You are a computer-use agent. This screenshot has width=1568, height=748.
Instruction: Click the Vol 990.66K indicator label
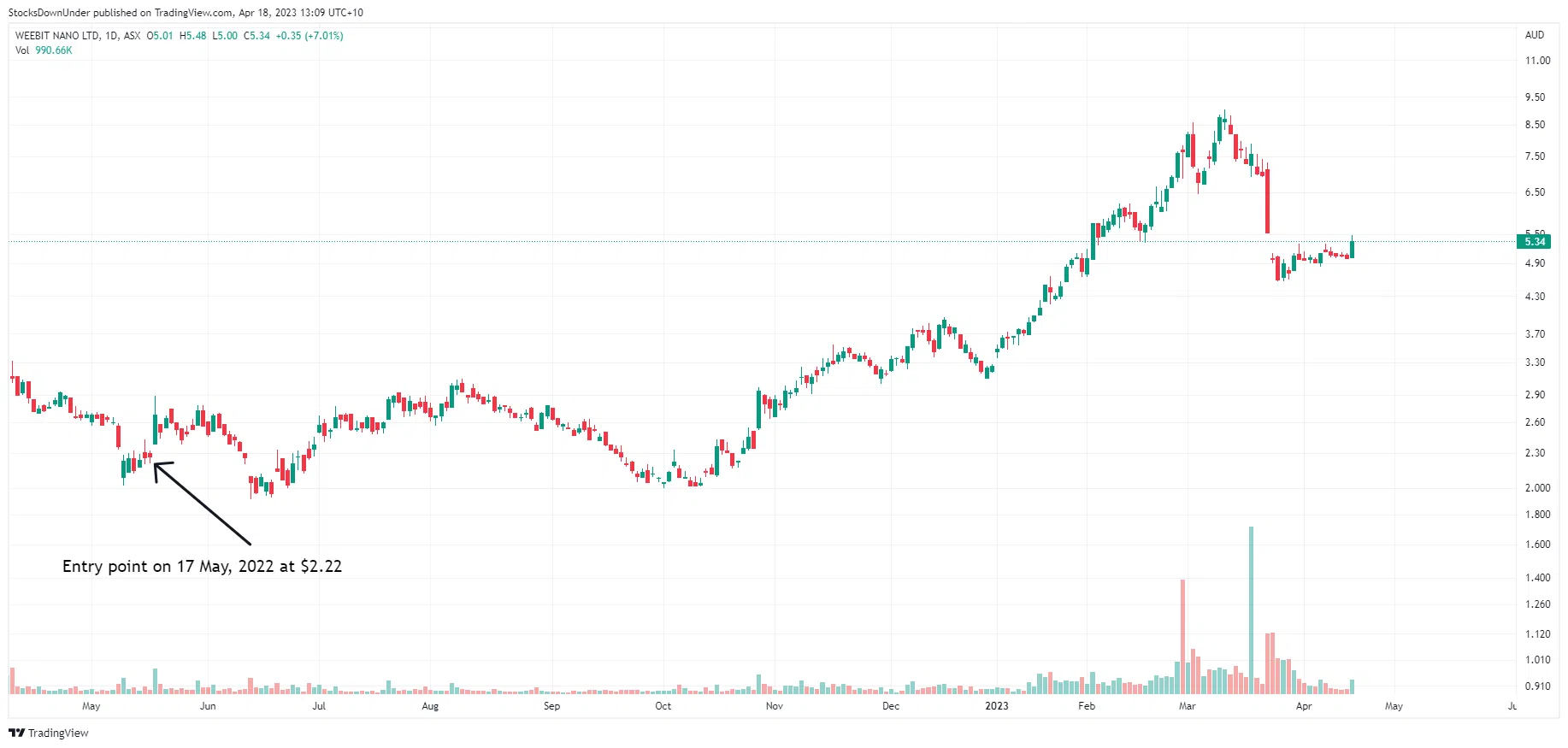tap(44, 50)
